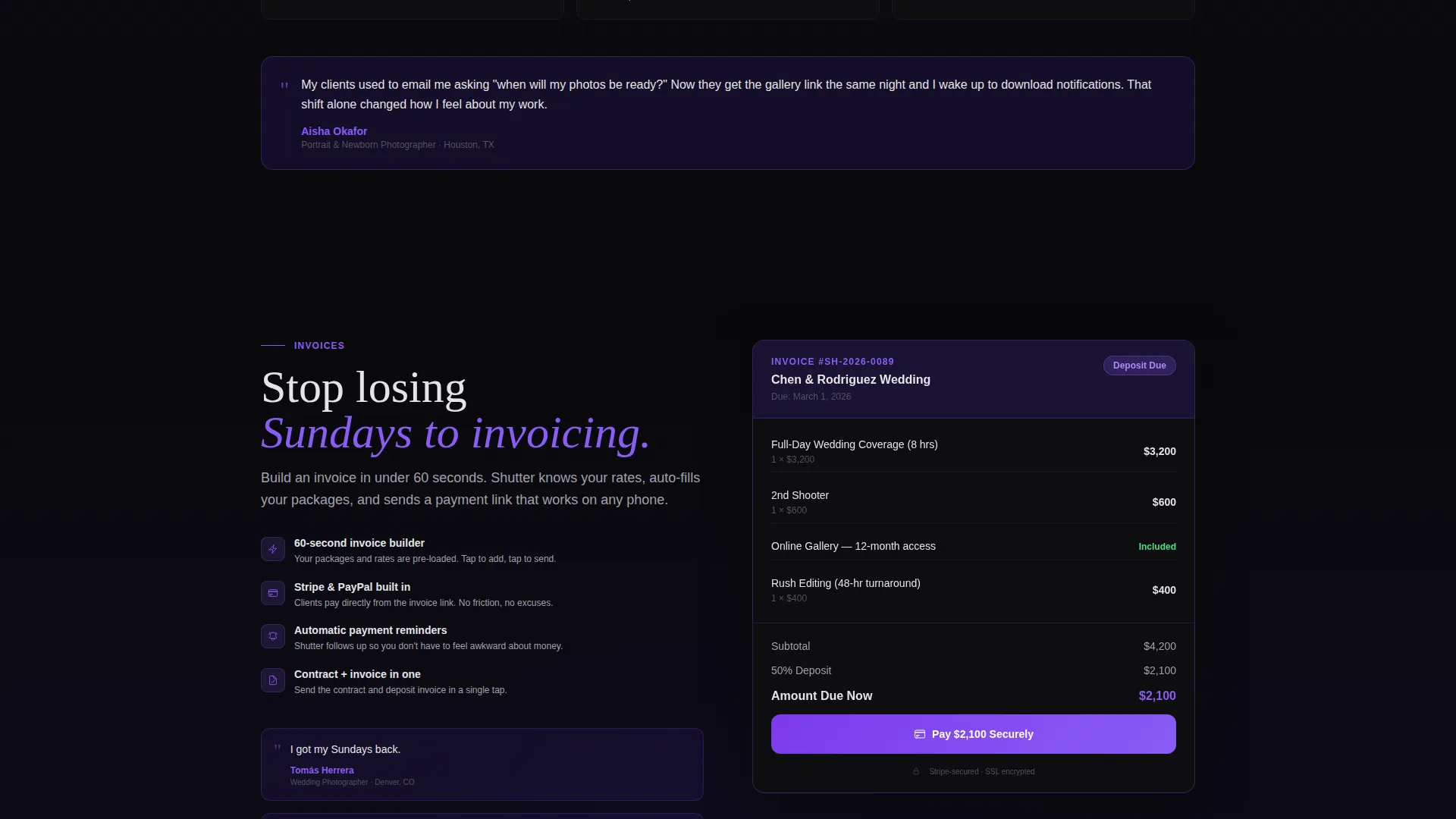Click the credit card Stripe & PayPal icon
This screenshot has width=1456, height=819.
pos(273,593)
